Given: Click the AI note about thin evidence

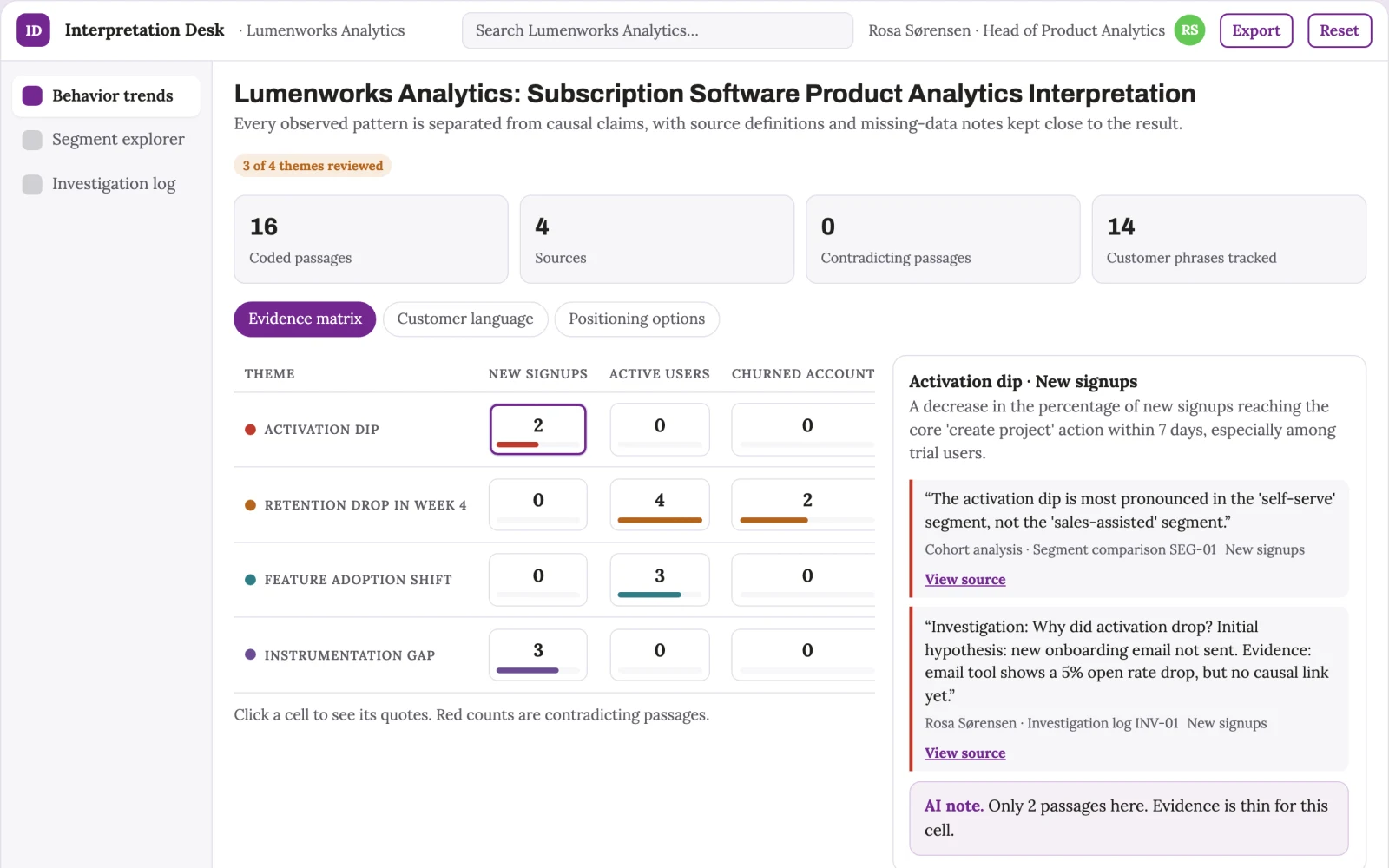Looking at the screenshot, I should [1129, 819].
